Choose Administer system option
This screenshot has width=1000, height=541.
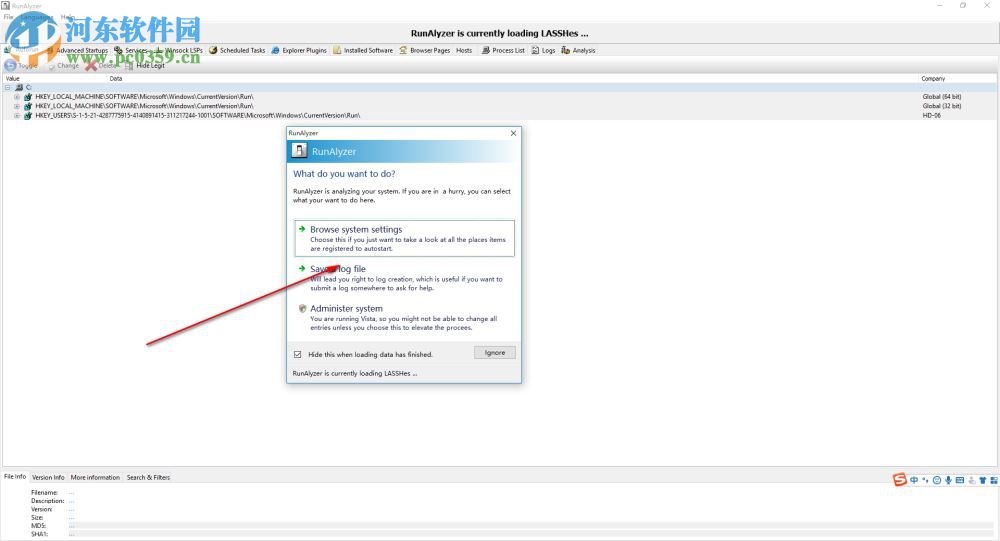[x=404, y=318]
